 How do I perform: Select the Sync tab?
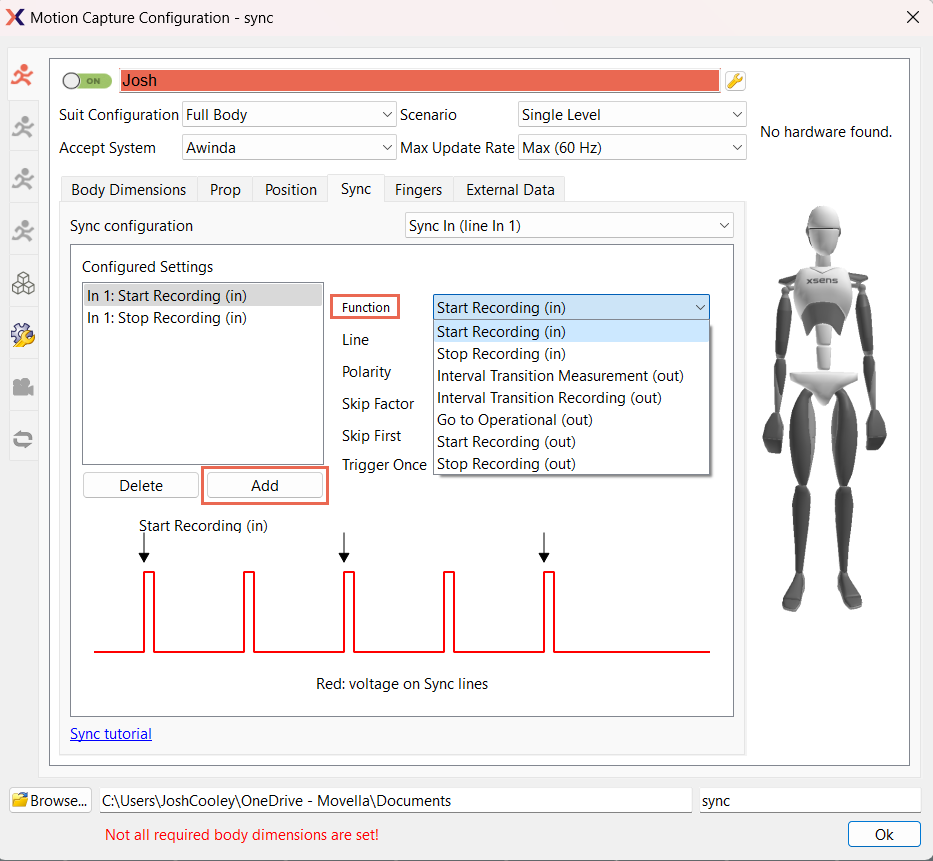point(356,189)
